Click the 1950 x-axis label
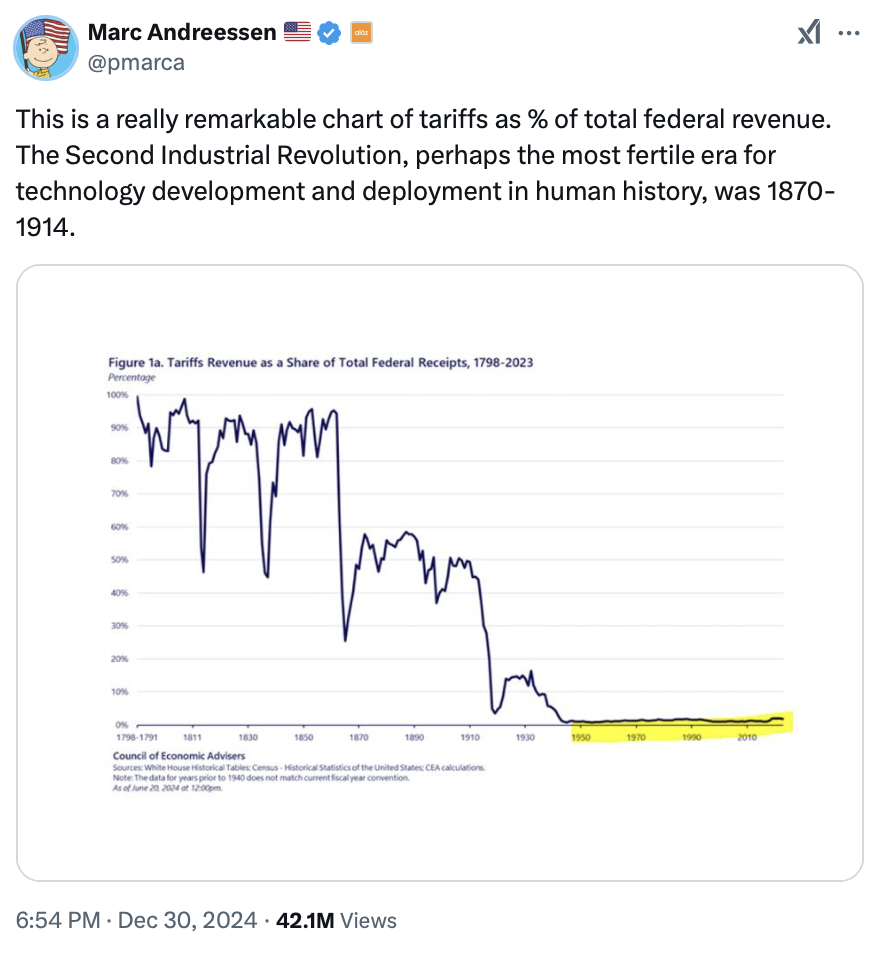Viewport: 884px width, 956px height. pos(580,737)
